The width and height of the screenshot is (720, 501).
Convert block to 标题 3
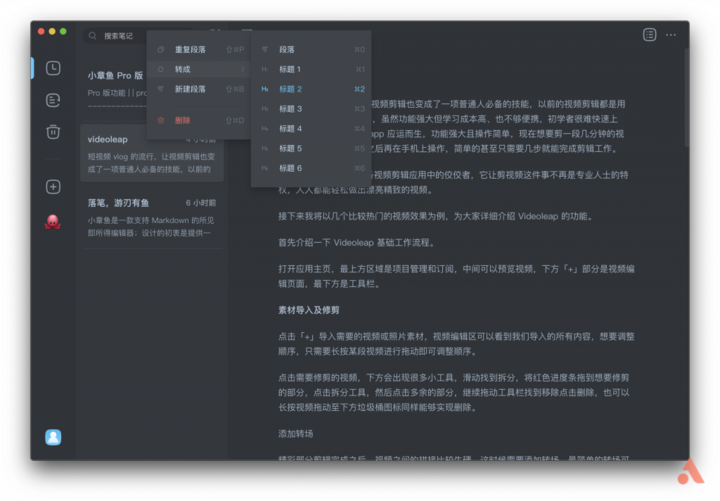[311, 109]
